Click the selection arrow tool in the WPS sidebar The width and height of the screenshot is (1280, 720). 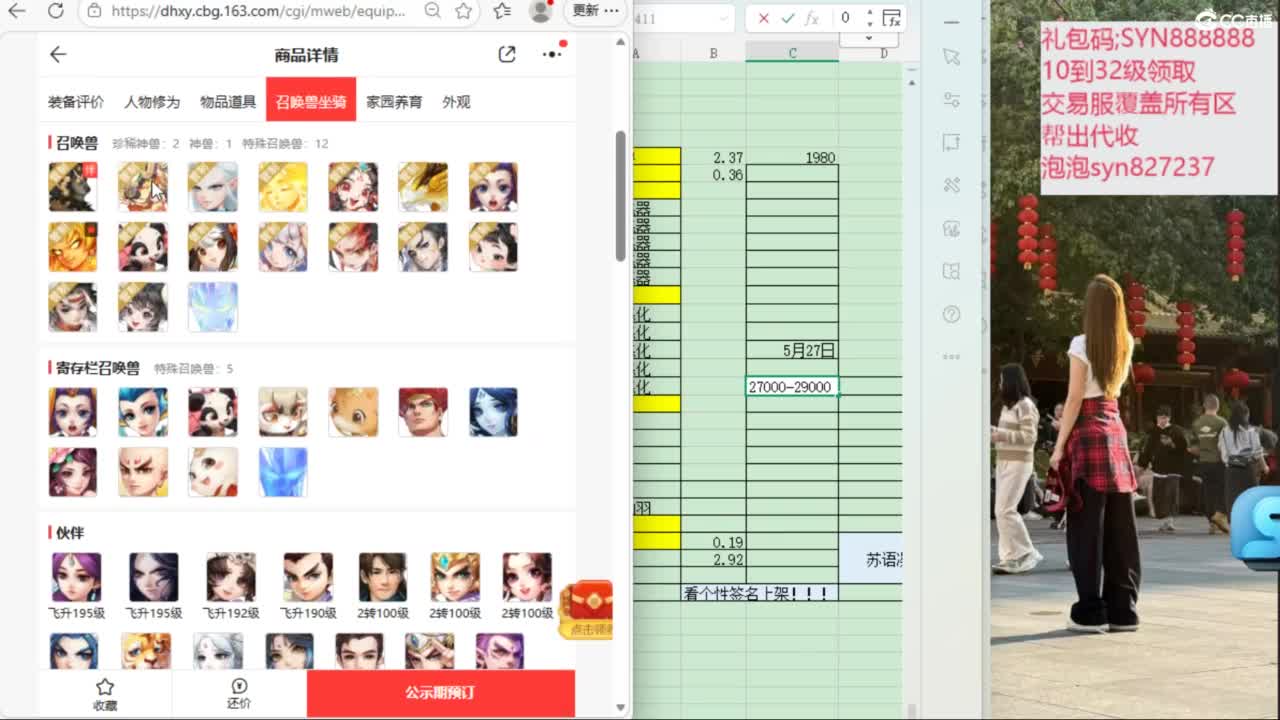click(x=951, y=57)
